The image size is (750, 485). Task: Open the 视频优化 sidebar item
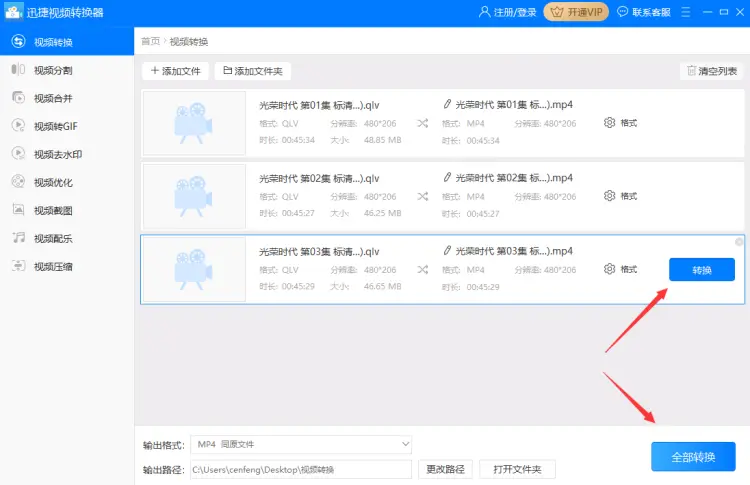tap(66, 182)
